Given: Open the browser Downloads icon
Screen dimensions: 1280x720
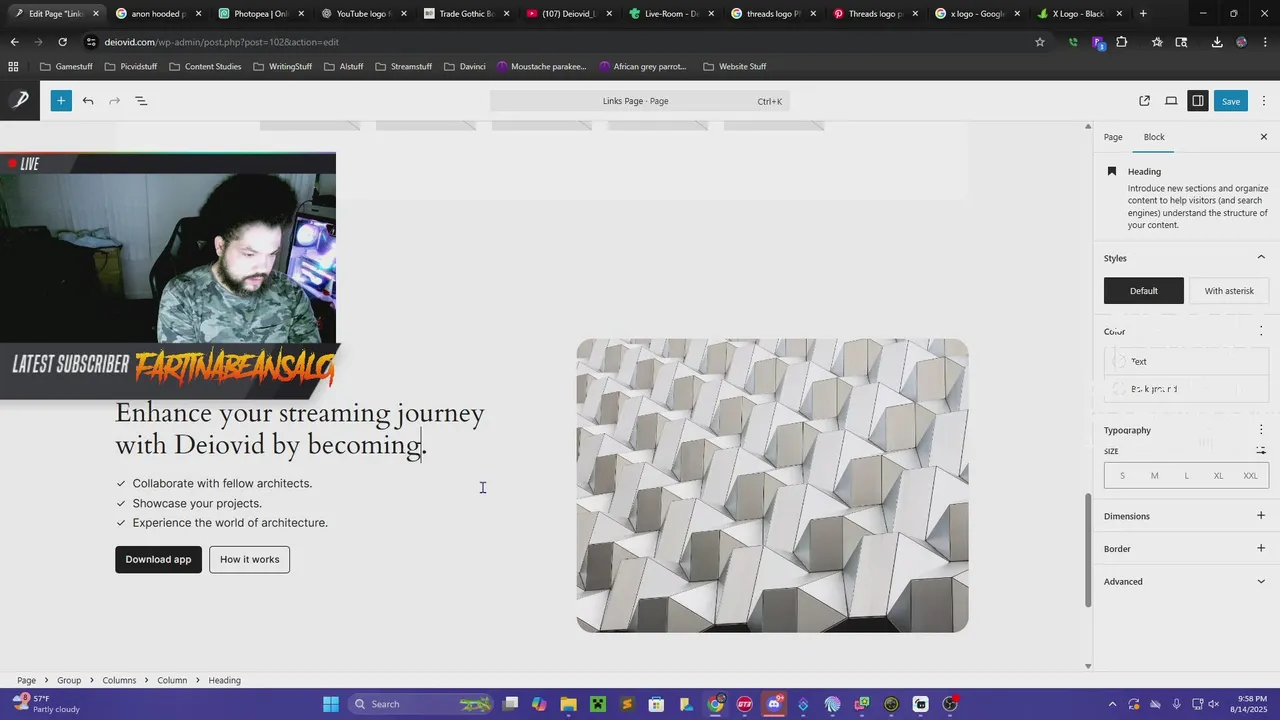Looking at the screenshot, I should point(1217,42).
